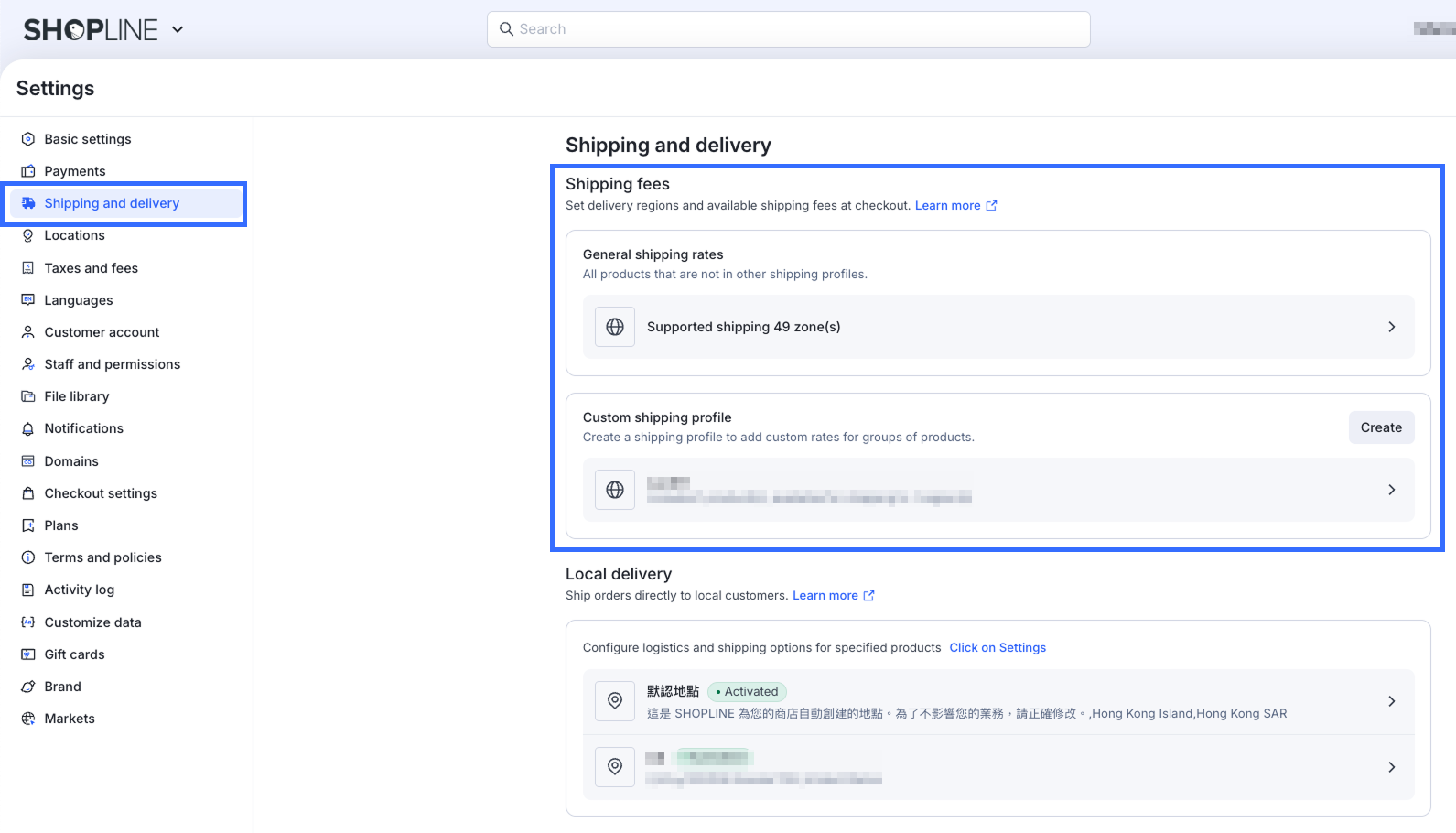
Task: Click the Payments sidebar icon
Action: coord(28,171)
